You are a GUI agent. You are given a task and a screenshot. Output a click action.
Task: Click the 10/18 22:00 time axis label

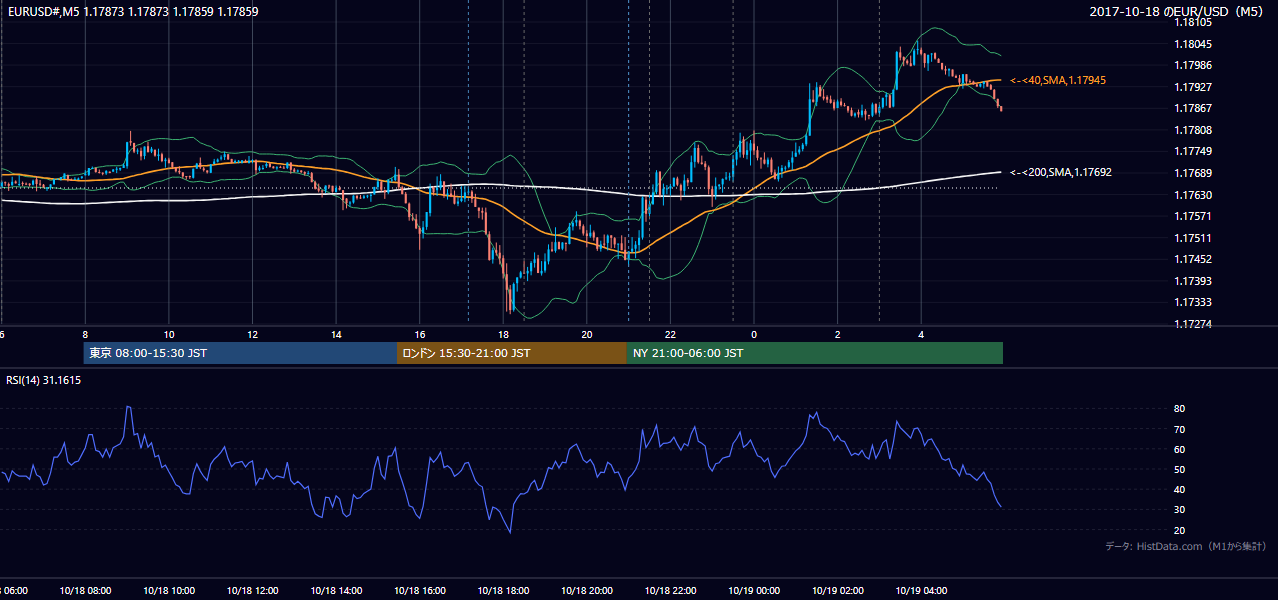pyautogui.click(x=671, y=591)
